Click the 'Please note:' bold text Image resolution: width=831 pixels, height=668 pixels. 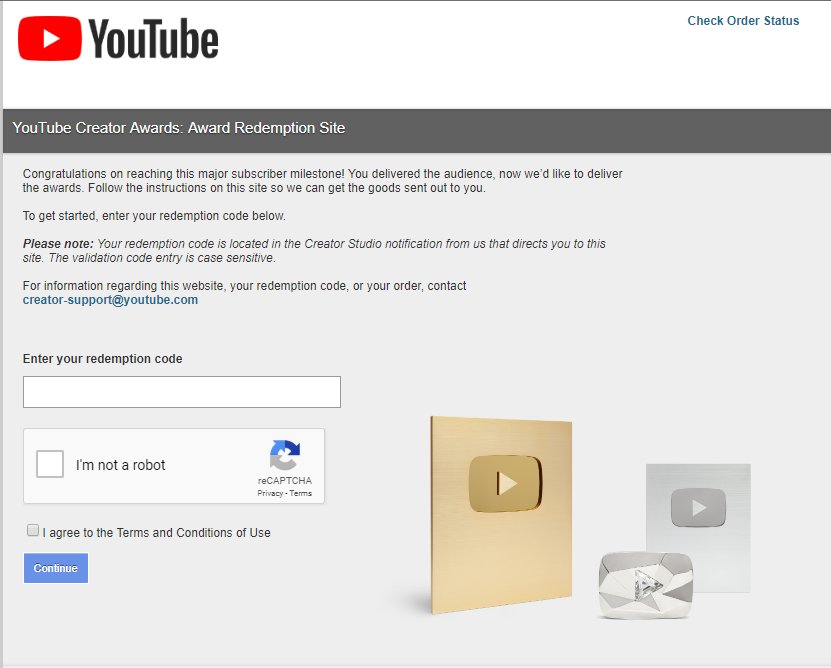(58, 244)
